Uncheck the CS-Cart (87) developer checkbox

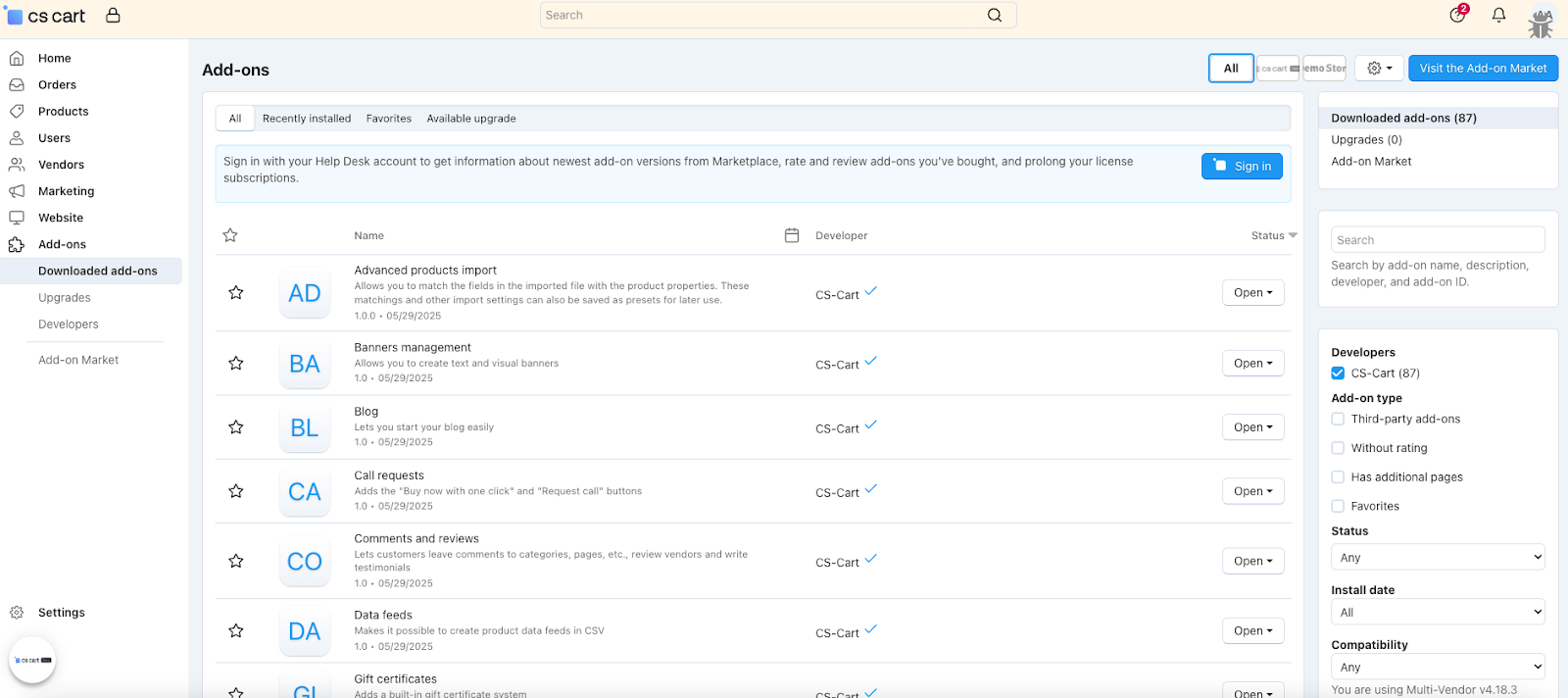pyautogui.click(x=1338, y=373)
